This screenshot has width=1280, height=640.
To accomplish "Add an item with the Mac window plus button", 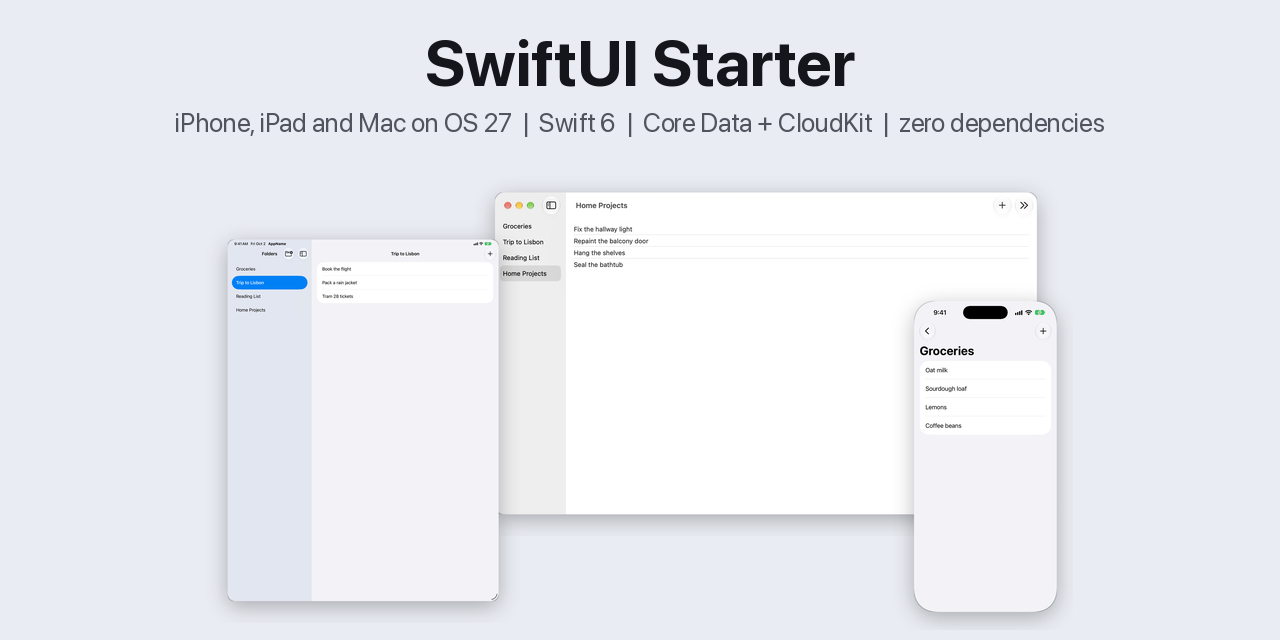I will point(1002,205).
